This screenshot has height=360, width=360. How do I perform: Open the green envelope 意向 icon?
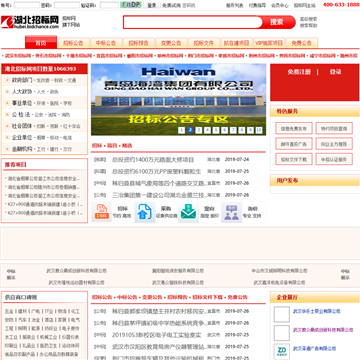coord(188,212)
